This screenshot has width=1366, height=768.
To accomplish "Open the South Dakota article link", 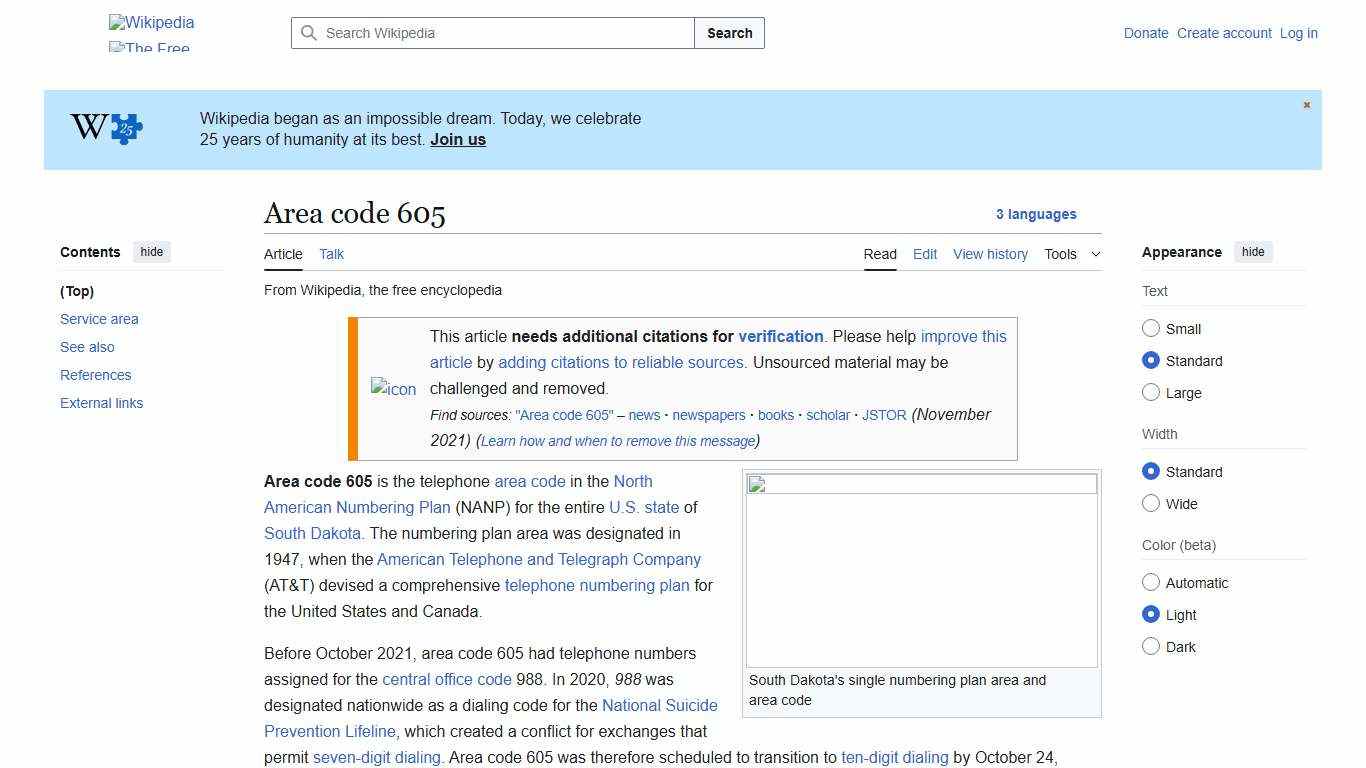I will (x=312, y=533).
